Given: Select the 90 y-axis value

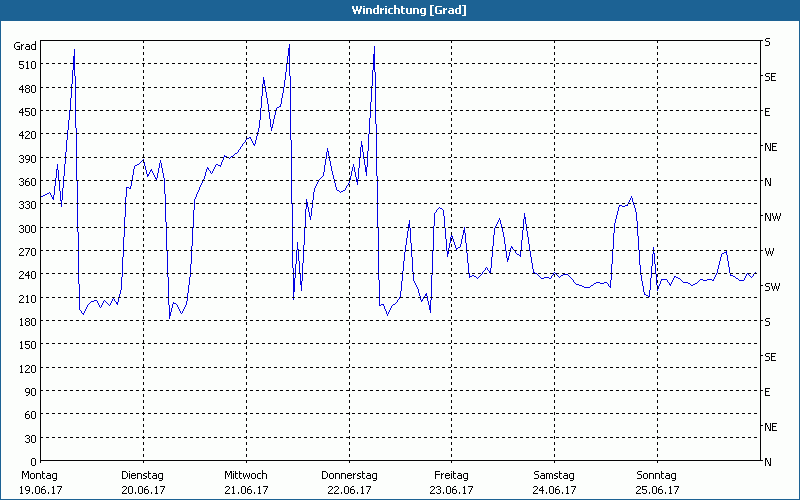Looking at the screenshot, I should 31,392.
